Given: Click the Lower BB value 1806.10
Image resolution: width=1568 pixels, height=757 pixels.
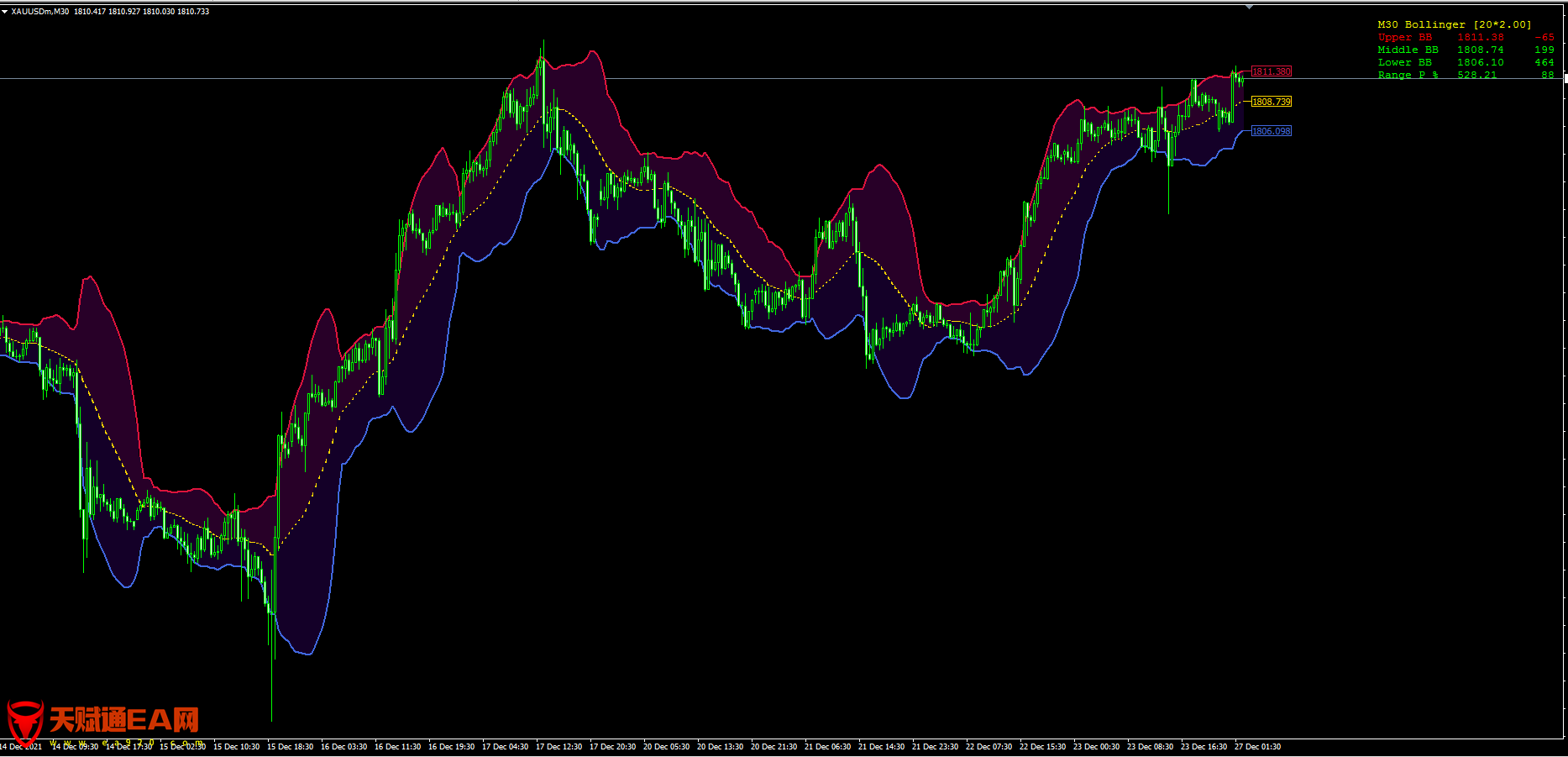Looking at the screenshot, I should pyautogui.click(x=1481, y=62).
